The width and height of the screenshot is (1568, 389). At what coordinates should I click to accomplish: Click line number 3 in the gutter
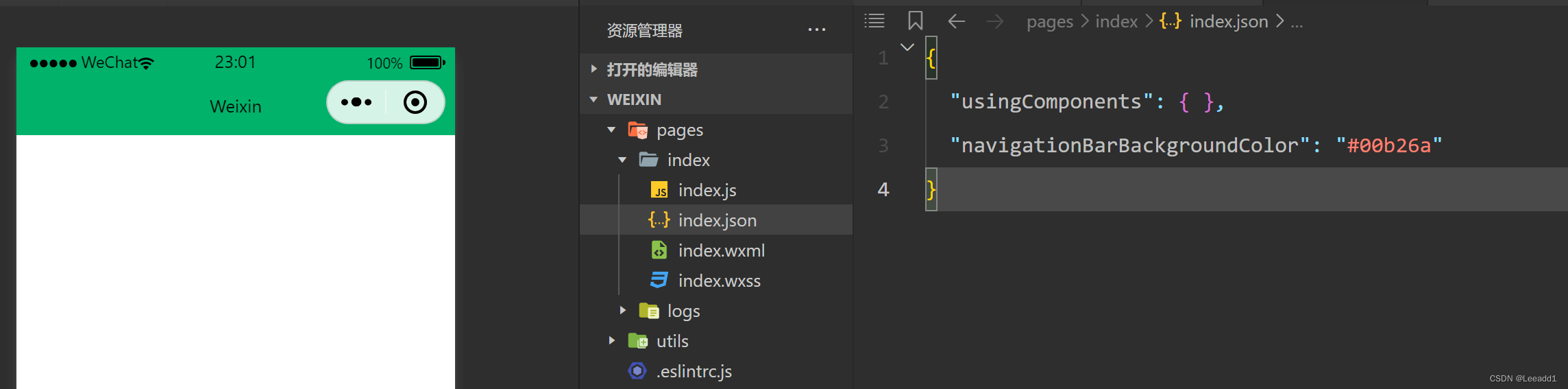coord(883,145)
